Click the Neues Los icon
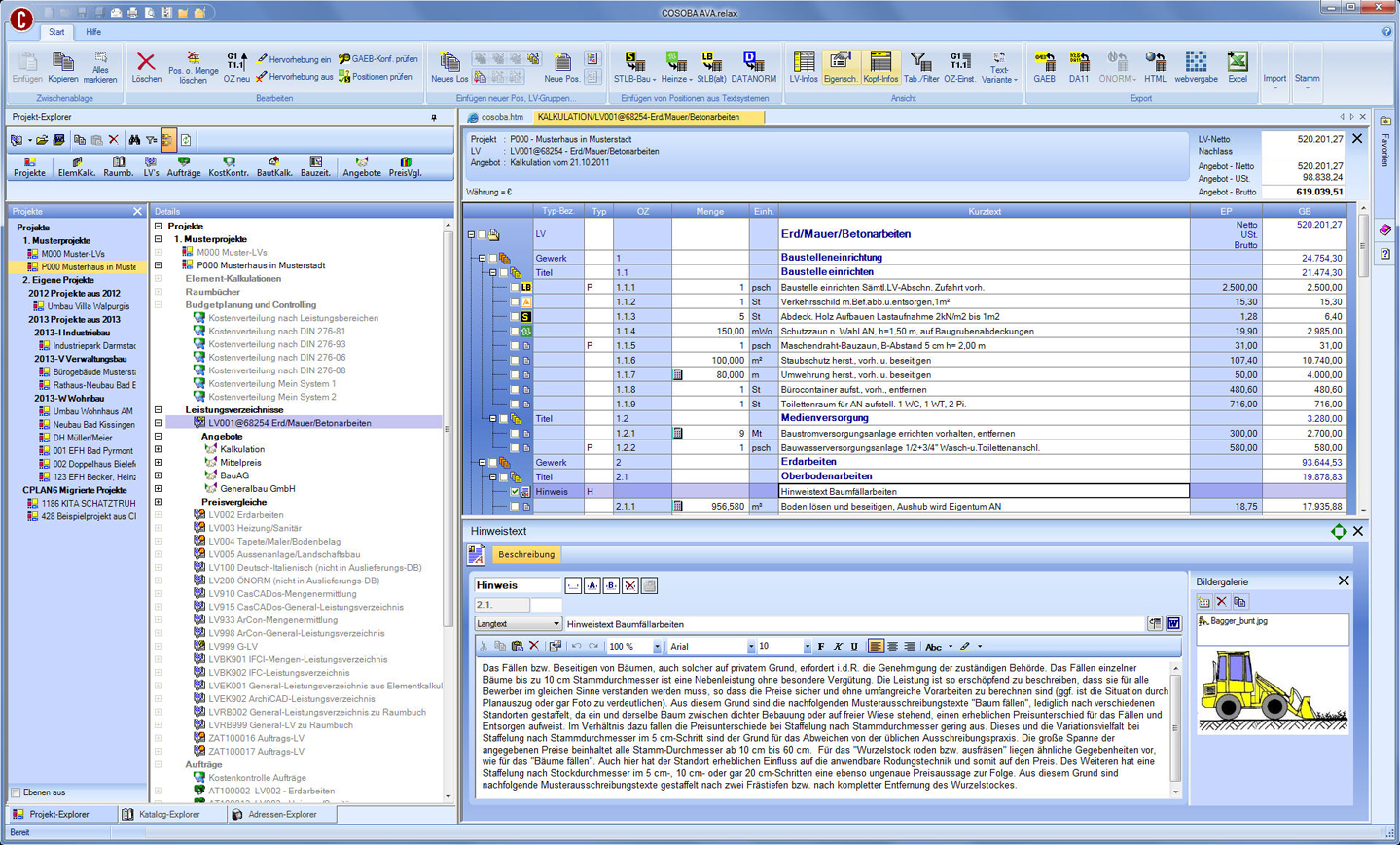The image size is (1400, 845). coord(449,66)
